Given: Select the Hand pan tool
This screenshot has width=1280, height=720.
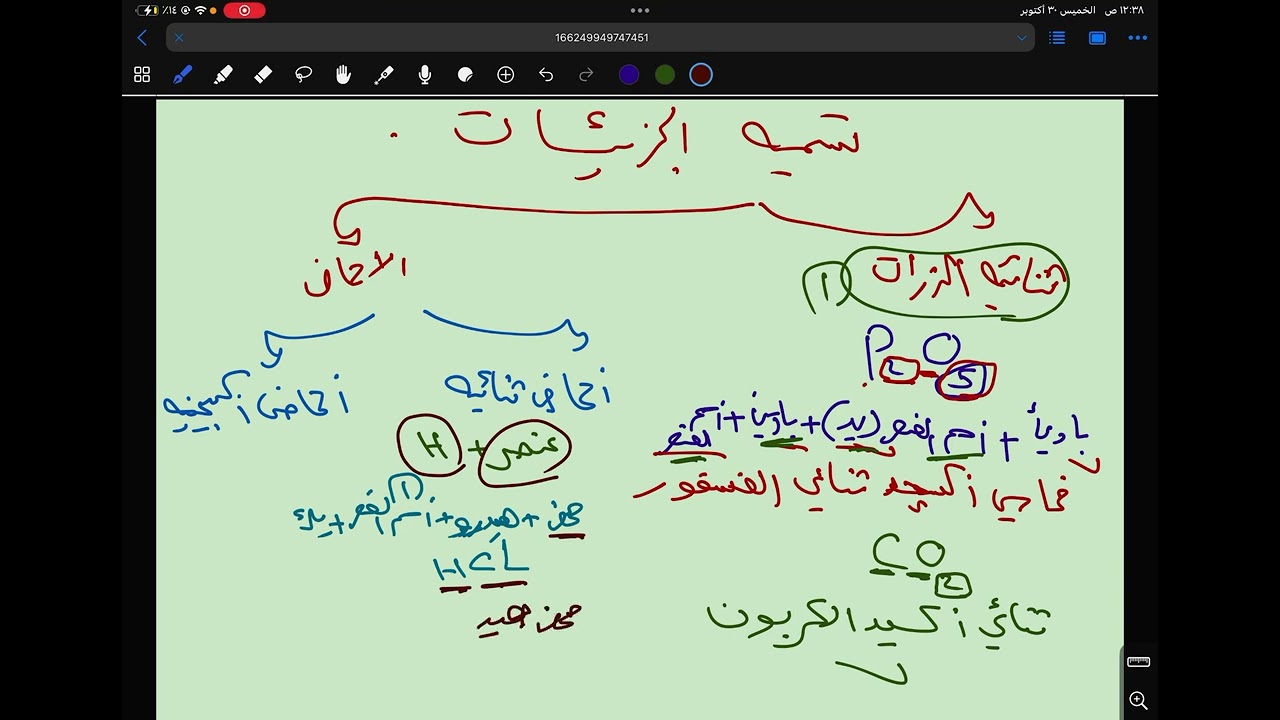Looking at the screenshot, I should (x=344, y=75).
